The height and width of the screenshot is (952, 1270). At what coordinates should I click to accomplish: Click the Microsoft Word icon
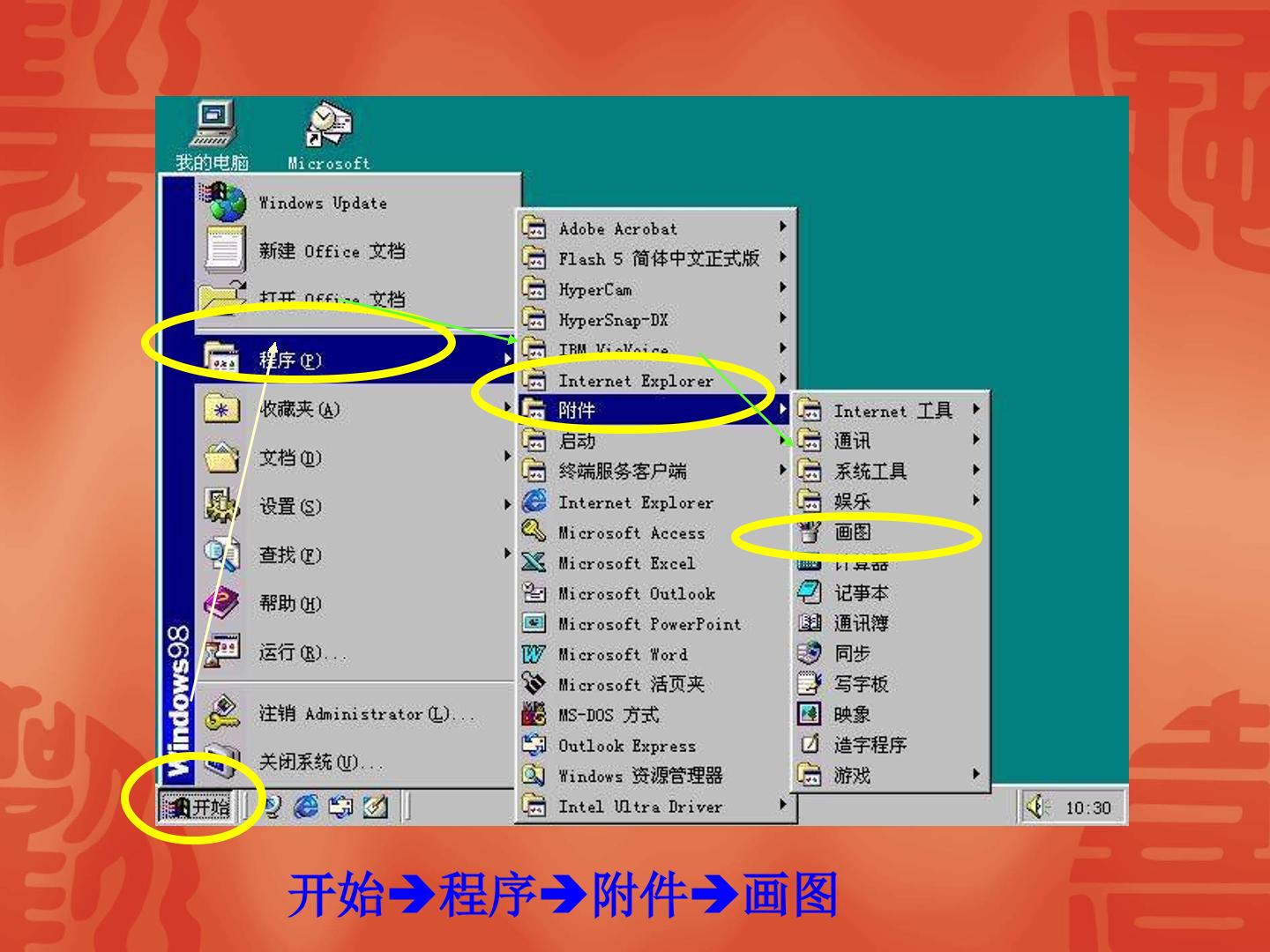(534, 654)
